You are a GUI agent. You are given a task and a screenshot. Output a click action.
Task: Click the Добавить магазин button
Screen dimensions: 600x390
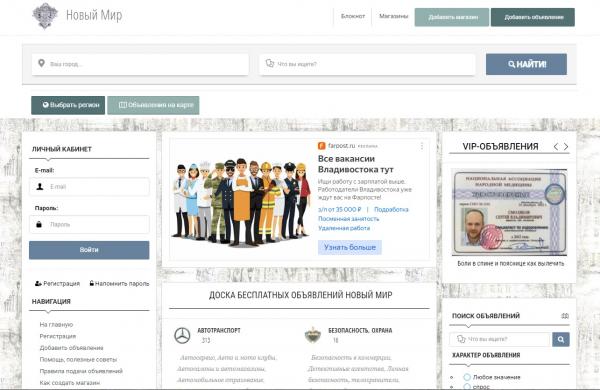(452, 17)
